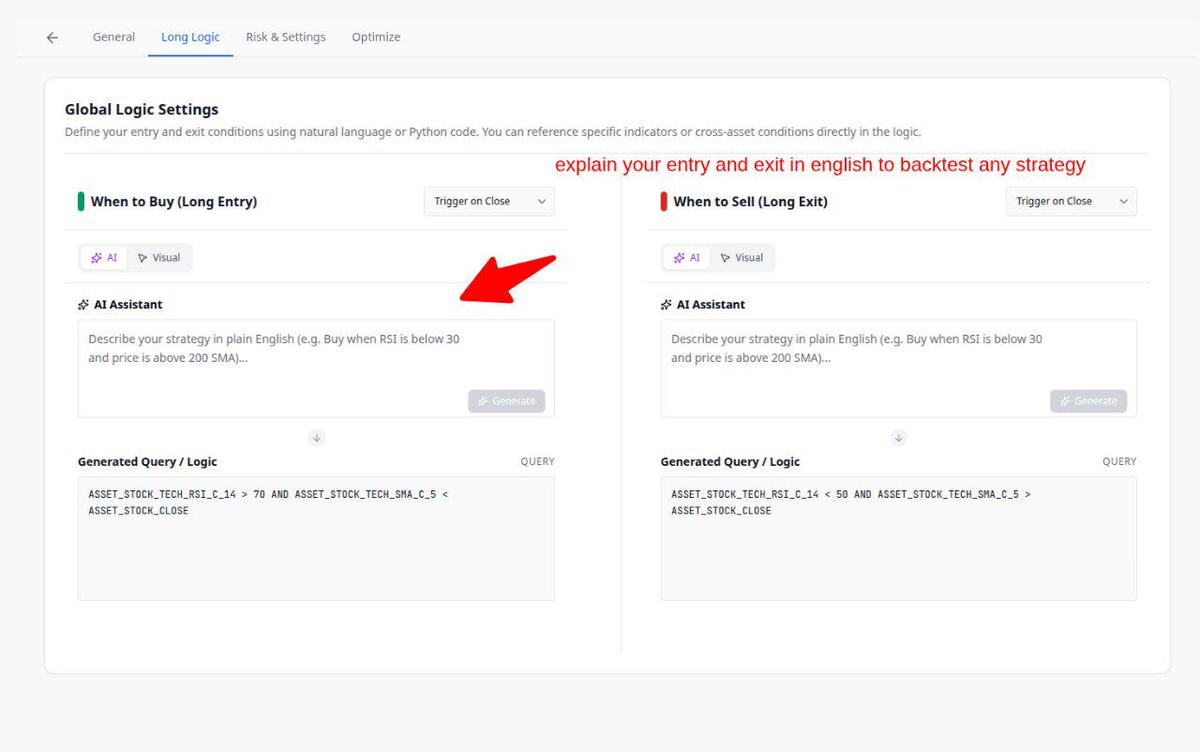1200x752 pixels.
Task: Click Generate button under Long Exit
Action: pyautogui.click(x=1088, y=401)
